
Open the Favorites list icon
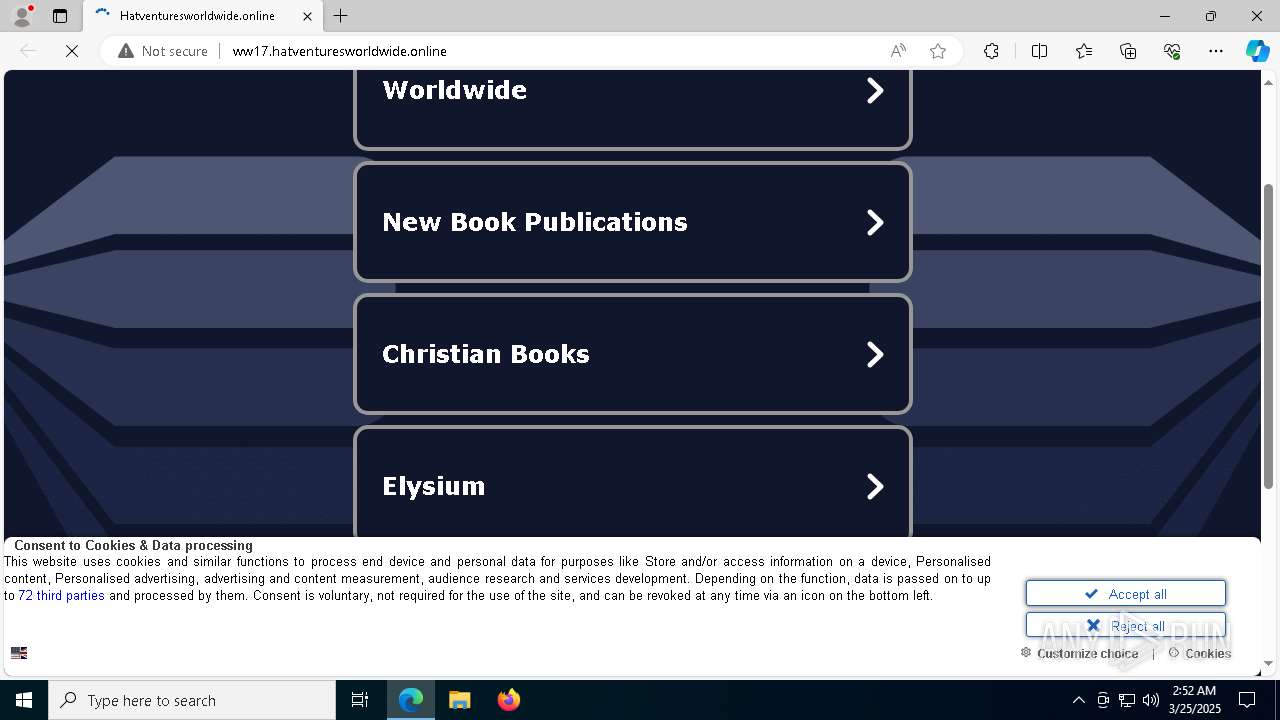pos(1084,51)
